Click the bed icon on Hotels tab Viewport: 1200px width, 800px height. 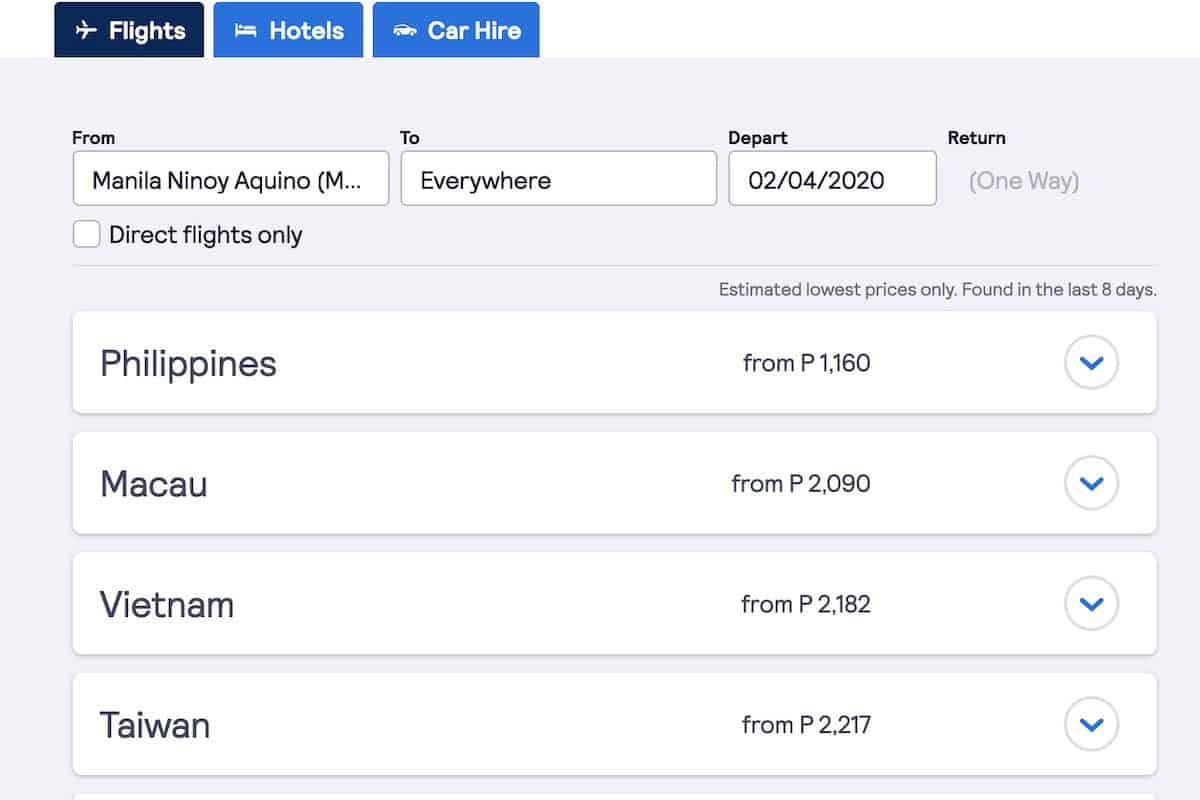click(x=245, y=30)
